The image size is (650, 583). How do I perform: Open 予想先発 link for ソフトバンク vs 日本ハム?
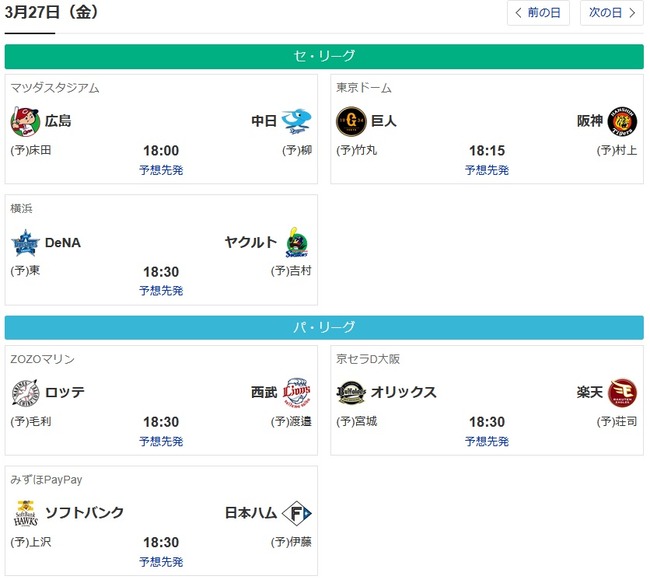pyautogui.click(x=161, y=562)
